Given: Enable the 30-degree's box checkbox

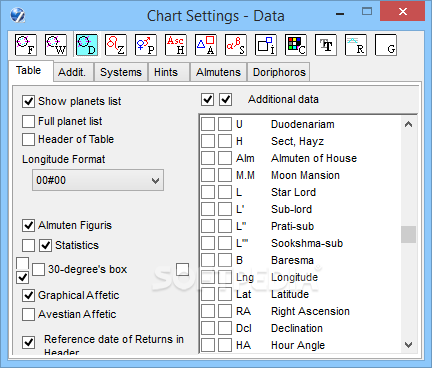Looking at the screenshot, I should (38, 269).
